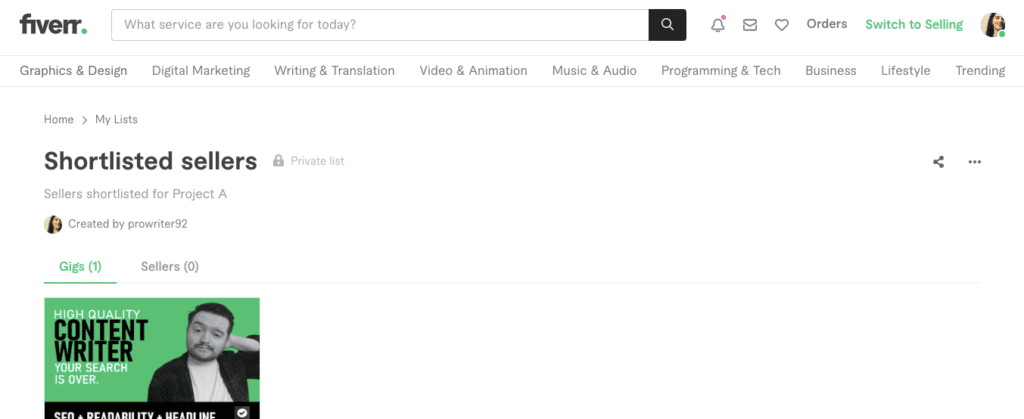Click the Fiverr logo
The image size is (1024, 419).
[54, 24]
